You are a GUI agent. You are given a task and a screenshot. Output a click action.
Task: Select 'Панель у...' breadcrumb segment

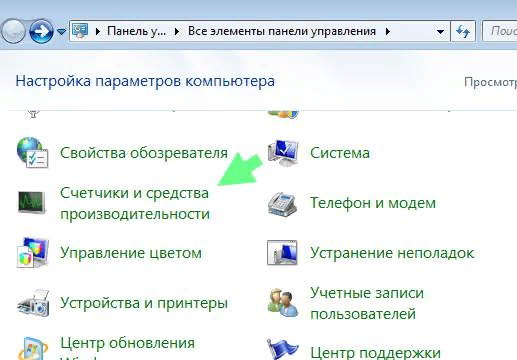point(136,31)
